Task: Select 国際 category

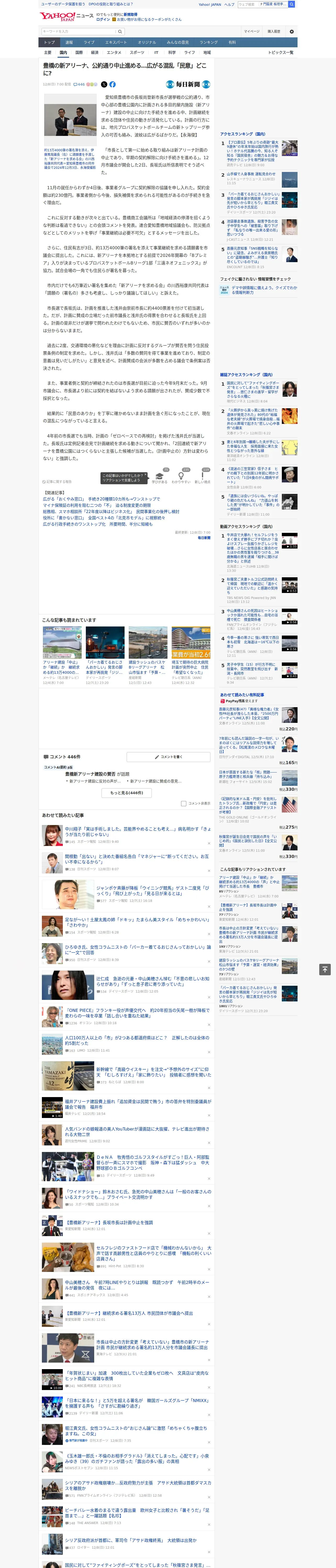Action: coord(79,52)
